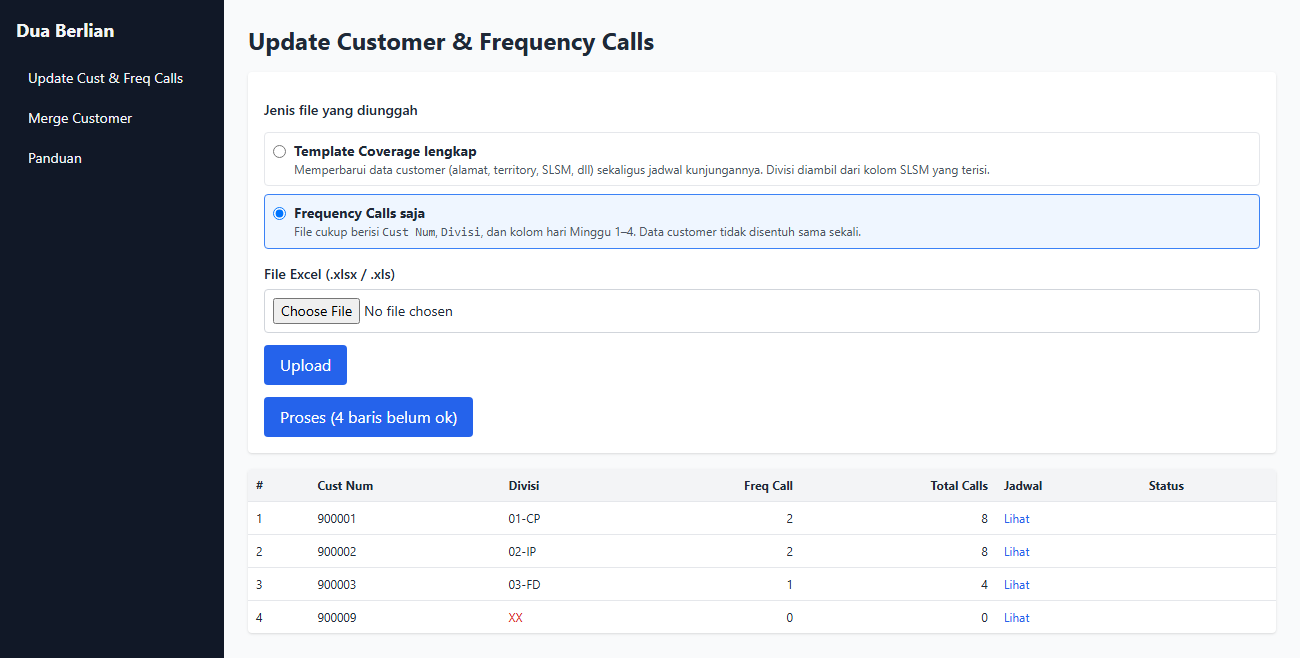
Task: Click cell 900001 in Cust Num column
Action: point(337,519)
